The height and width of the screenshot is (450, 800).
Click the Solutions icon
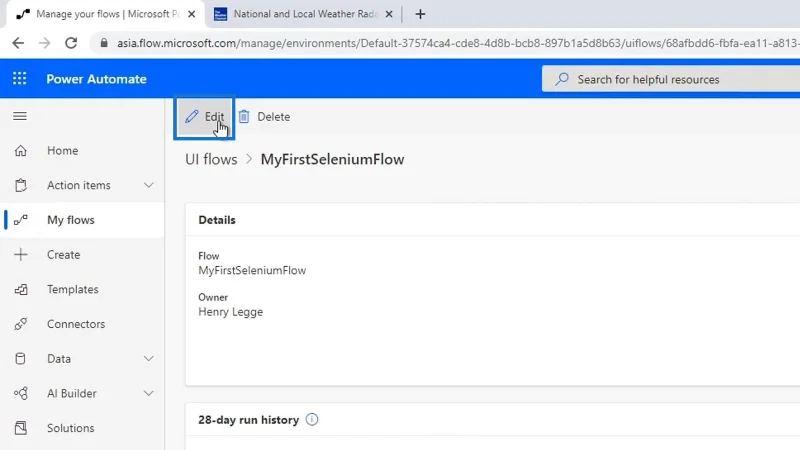20,428
